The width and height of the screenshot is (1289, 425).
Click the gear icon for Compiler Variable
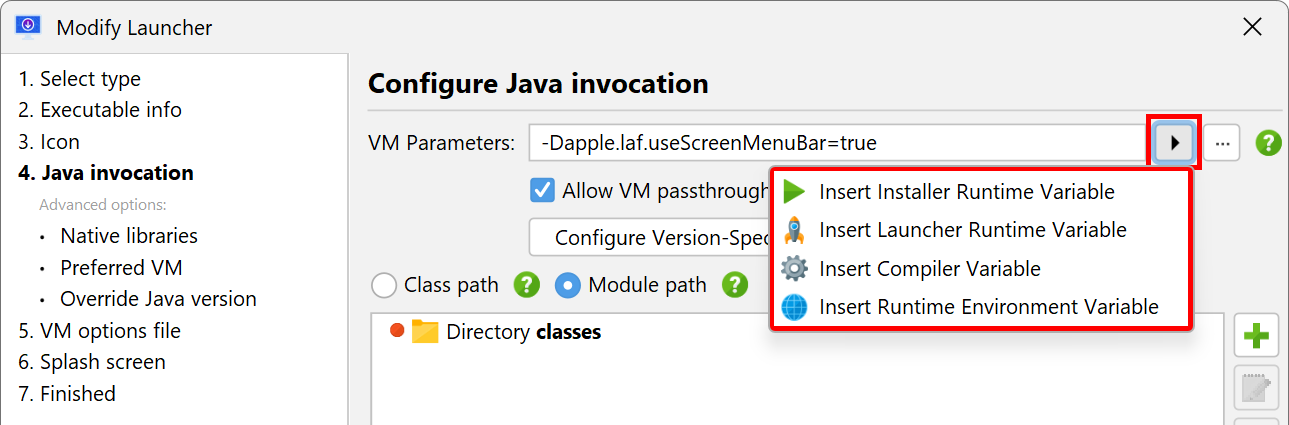pyautogui.click(x=795, y=269)
